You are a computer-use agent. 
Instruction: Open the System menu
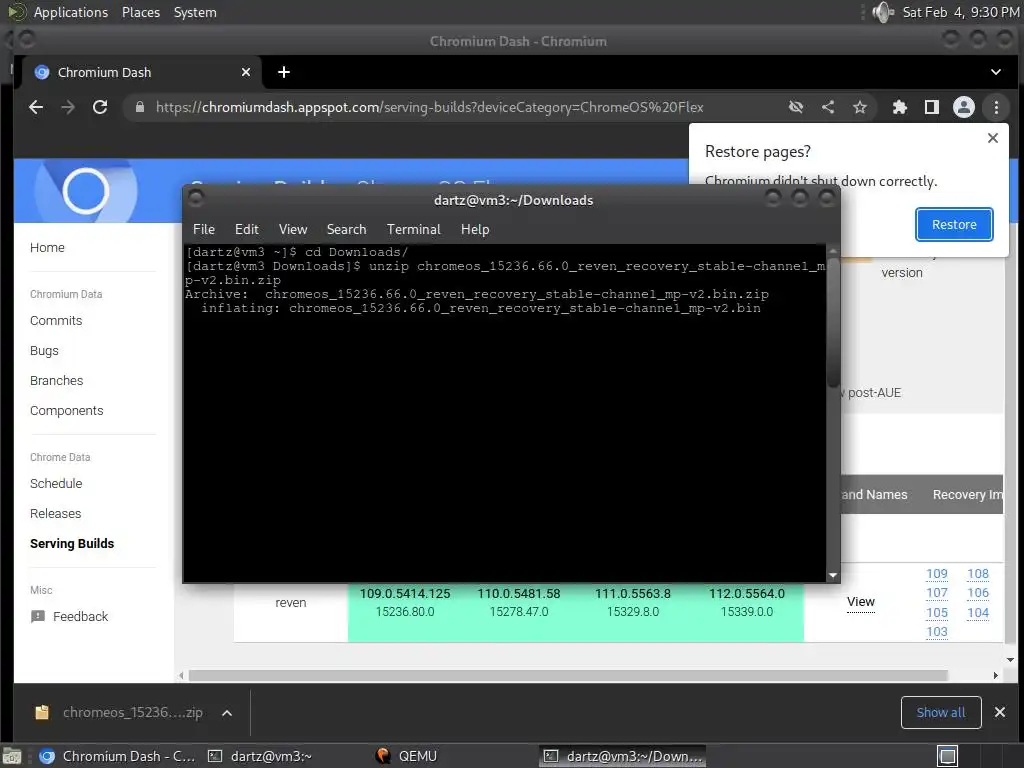195,12
